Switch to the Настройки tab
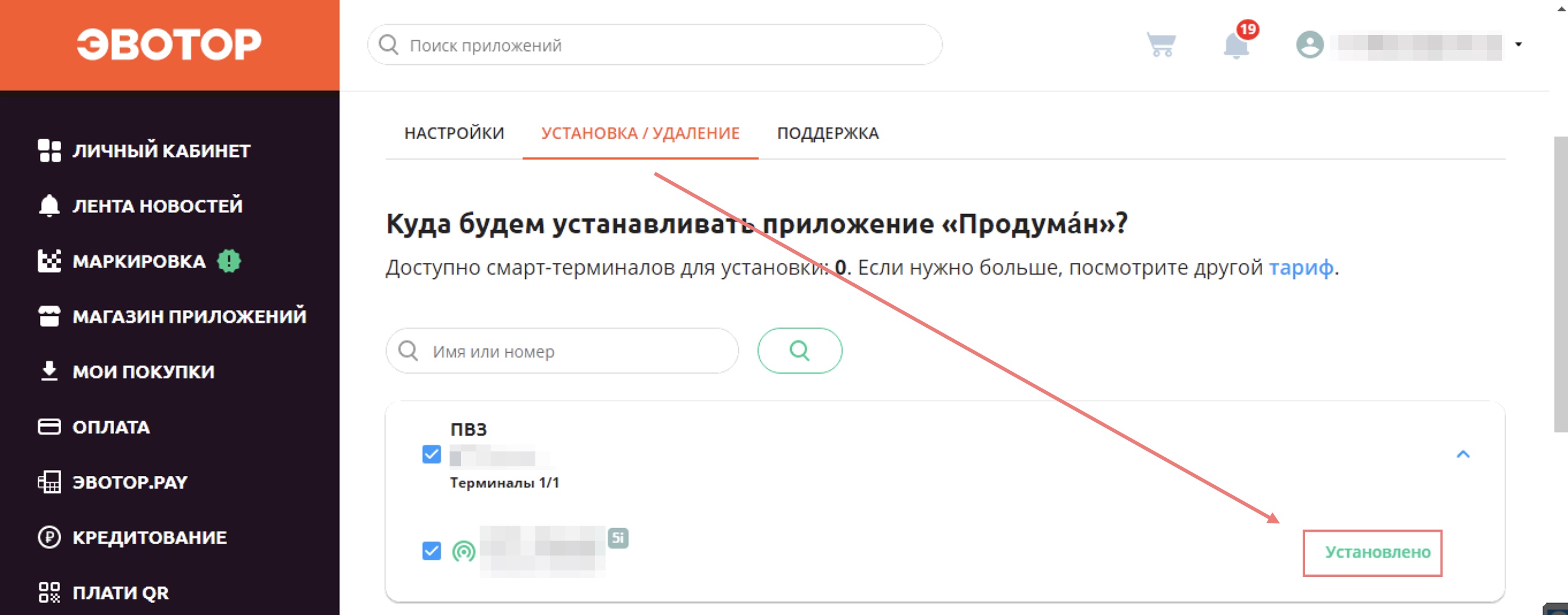The width and height of the screenshot is (1568, 615). click(454, 133)
